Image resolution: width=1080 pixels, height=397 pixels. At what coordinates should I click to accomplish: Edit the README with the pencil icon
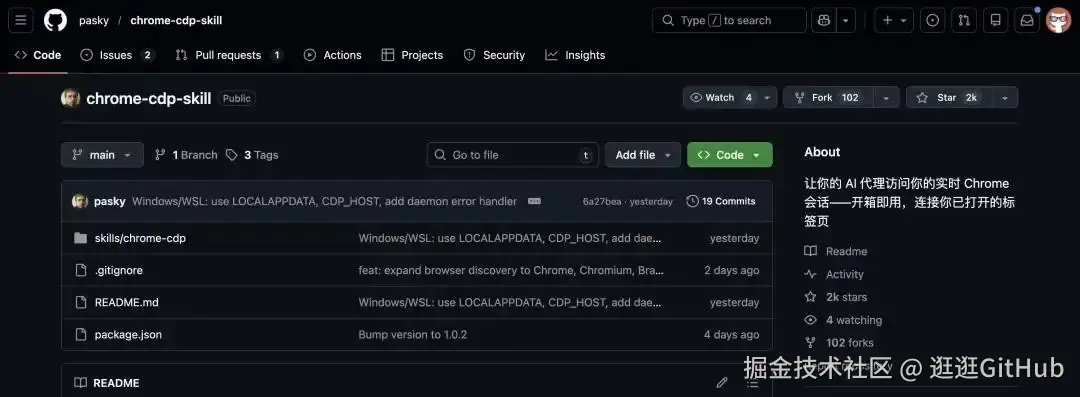click(722, 383)
